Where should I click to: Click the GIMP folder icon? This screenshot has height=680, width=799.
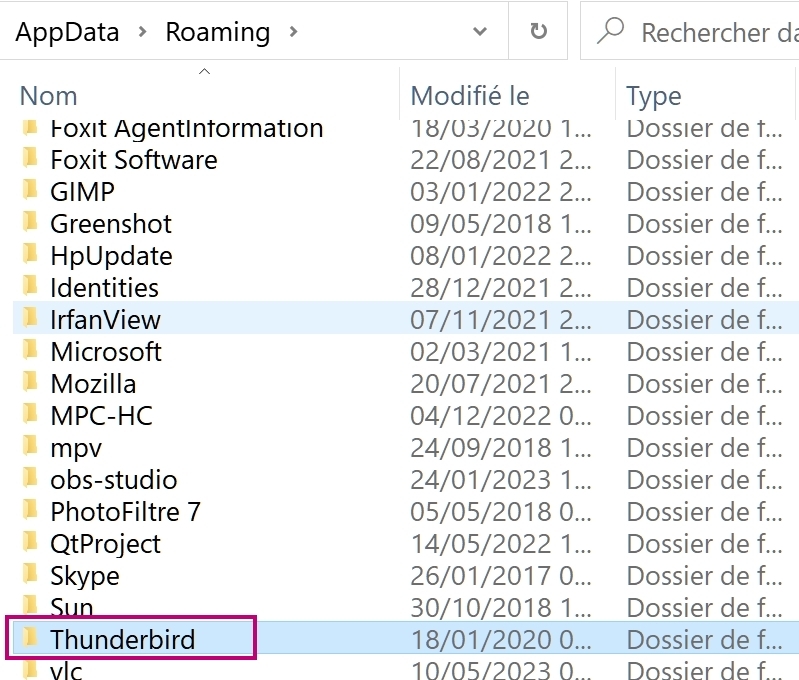click(x=31, y=191)
